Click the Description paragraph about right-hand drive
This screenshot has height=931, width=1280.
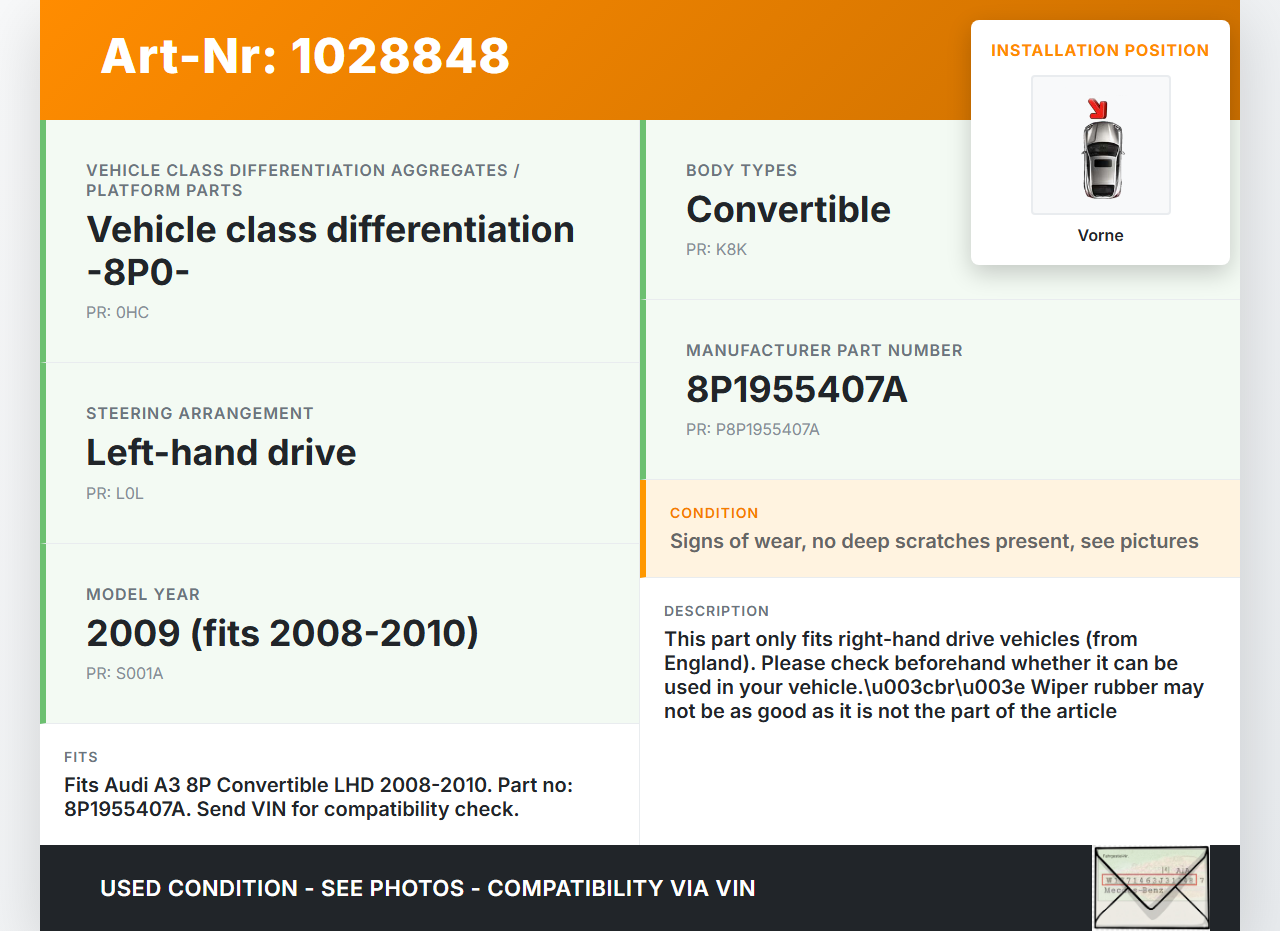click(933, 675)
